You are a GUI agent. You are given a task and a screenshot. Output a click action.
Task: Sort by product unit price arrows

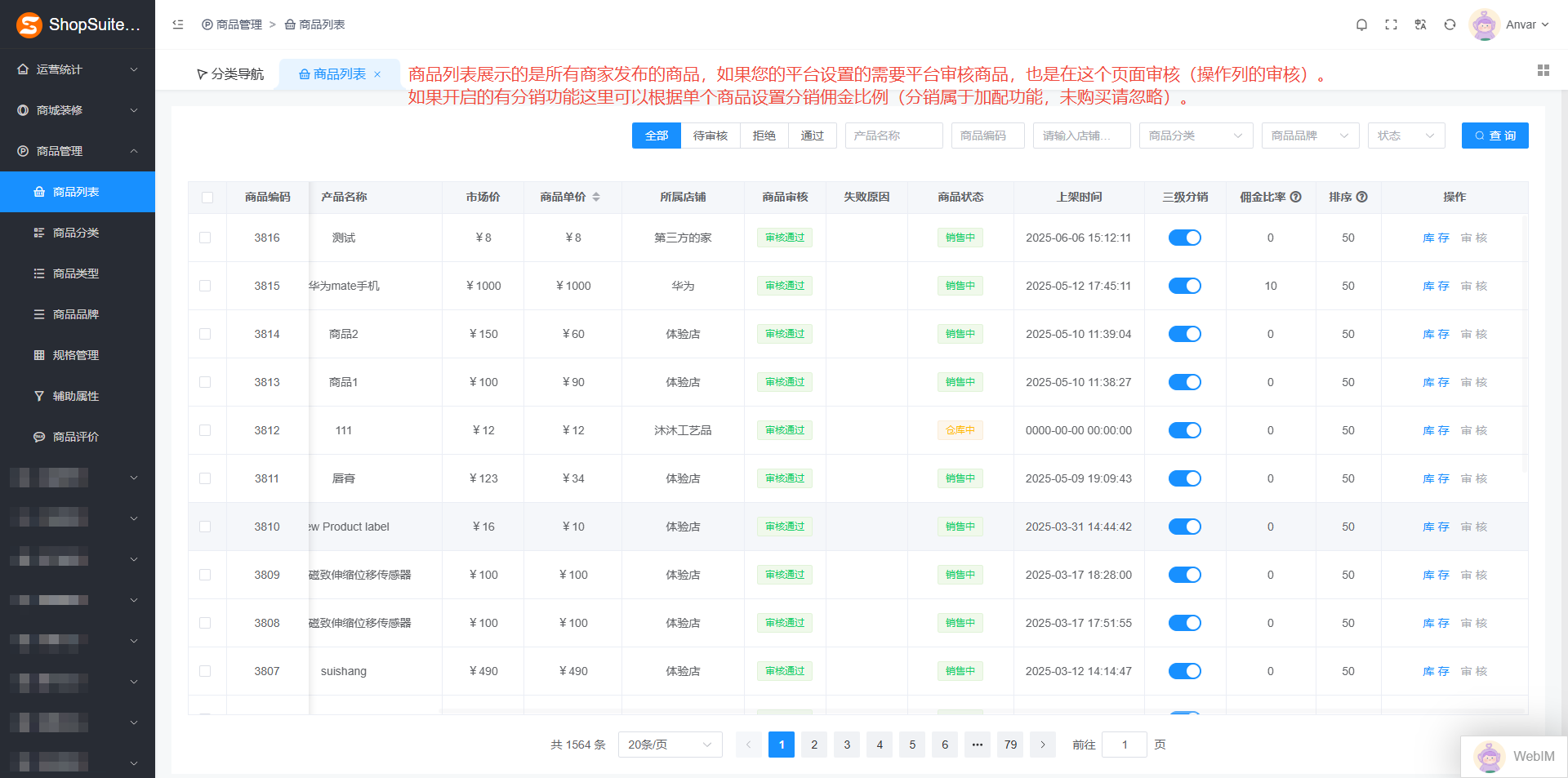click(596, 197)
